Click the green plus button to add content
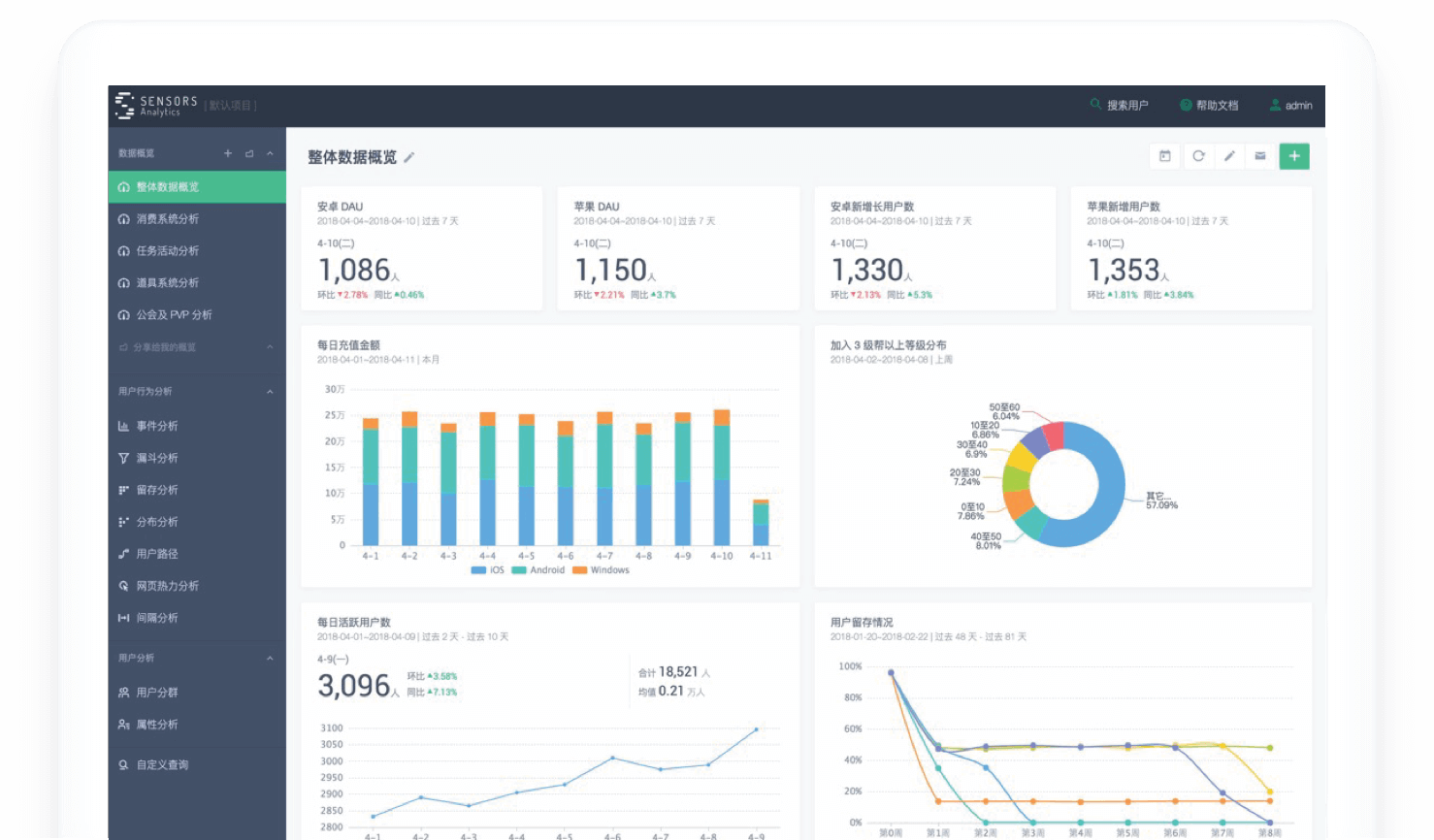 pyautogui.click(x=1294, y=156)
